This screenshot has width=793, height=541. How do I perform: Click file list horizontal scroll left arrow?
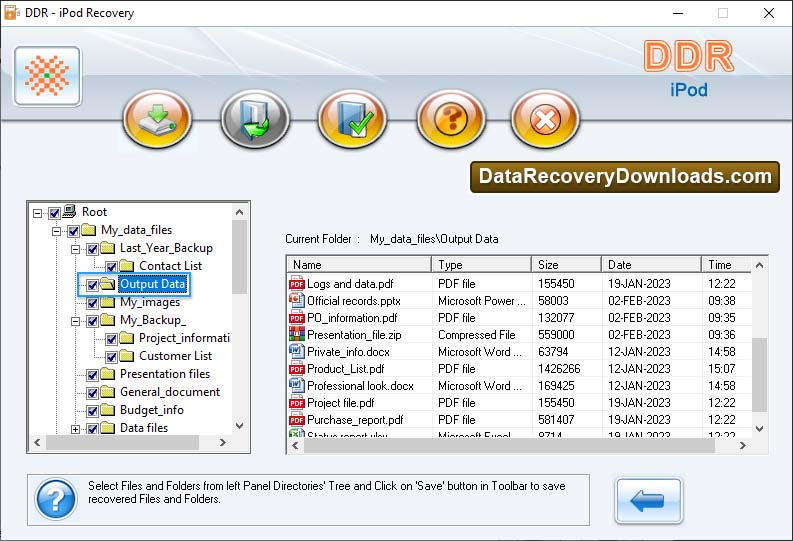click(x=295, y=445)
